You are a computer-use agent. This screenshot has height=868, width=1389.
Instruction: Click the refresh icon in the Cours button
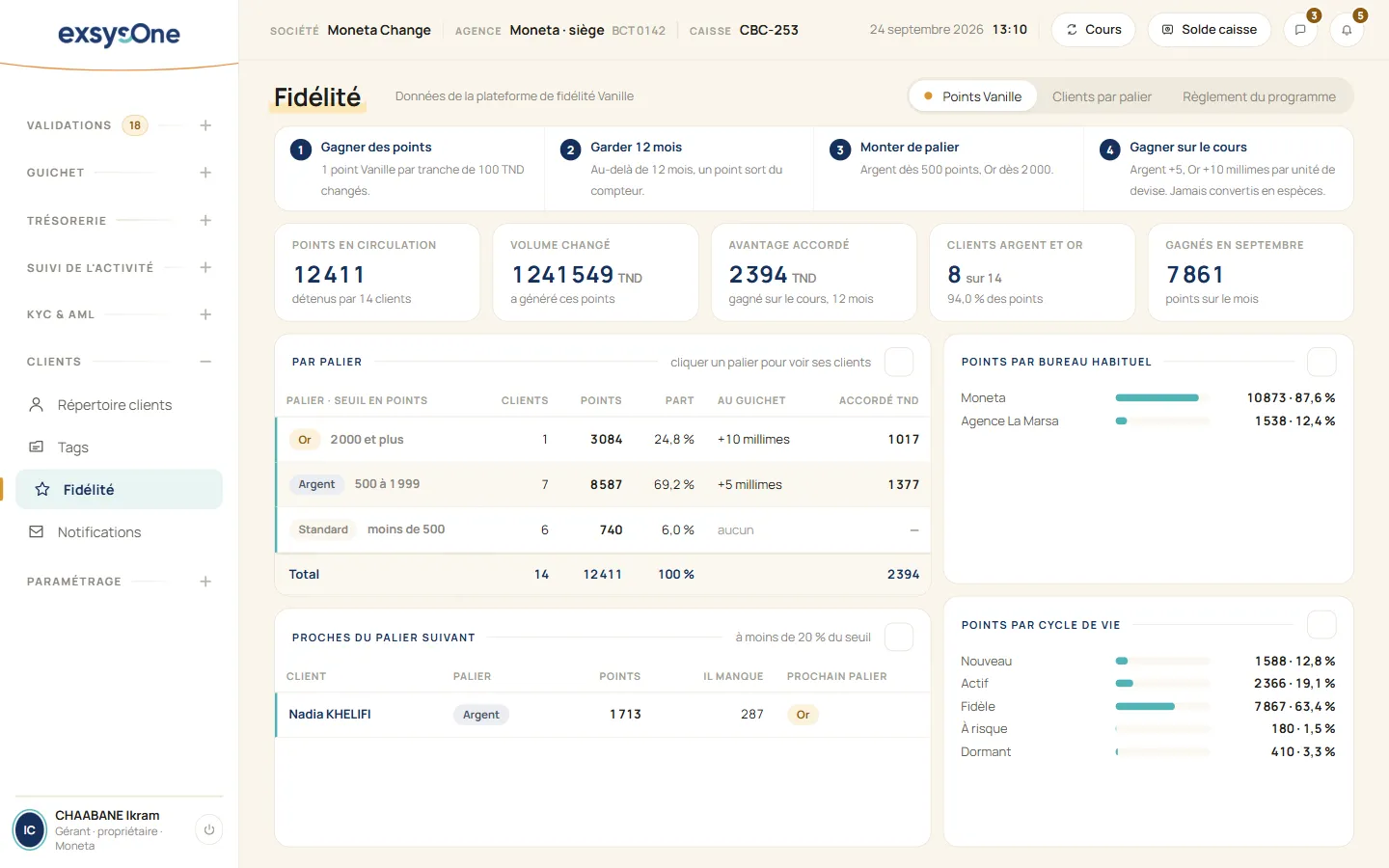(1072, 30)
